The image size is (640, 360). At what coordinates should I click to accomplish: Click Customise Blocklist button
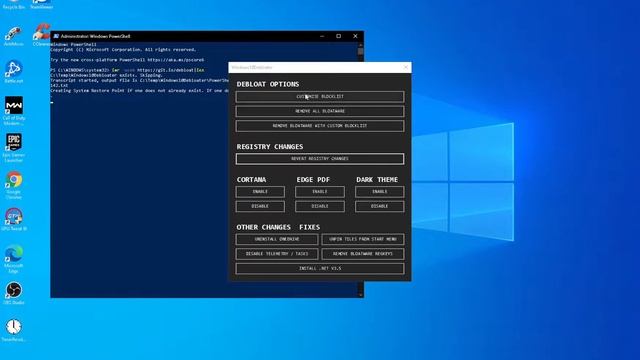(320, 97)
